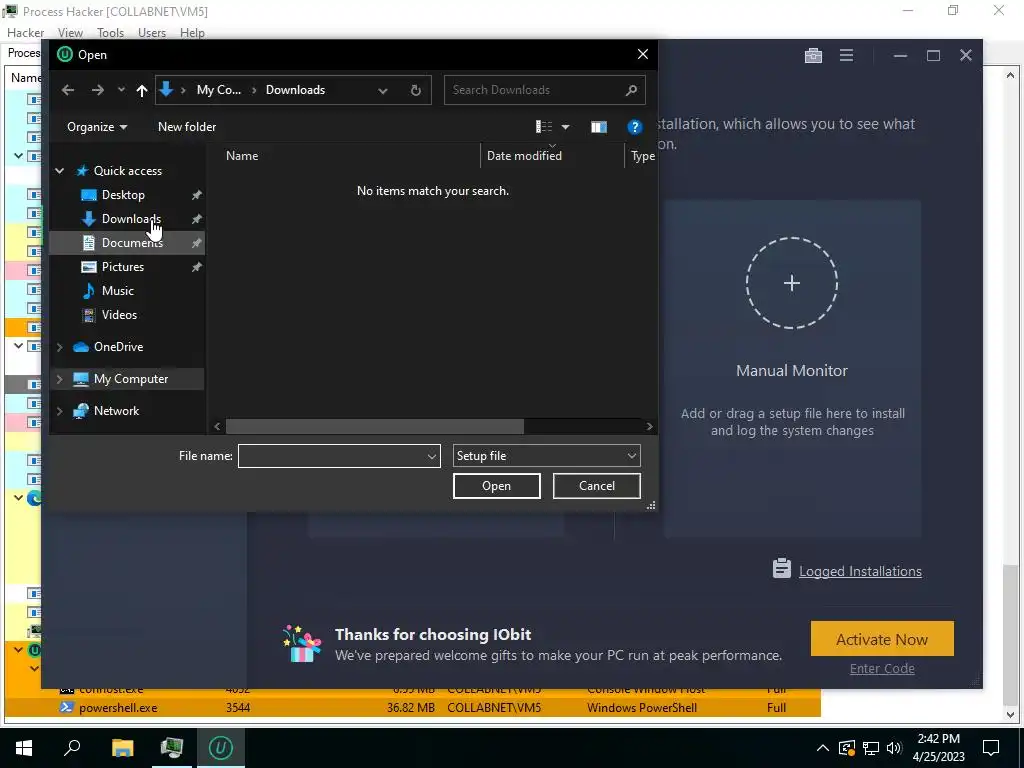Go up one folder level
Screen dimensions: 1024x768
[x=142, y=90]
